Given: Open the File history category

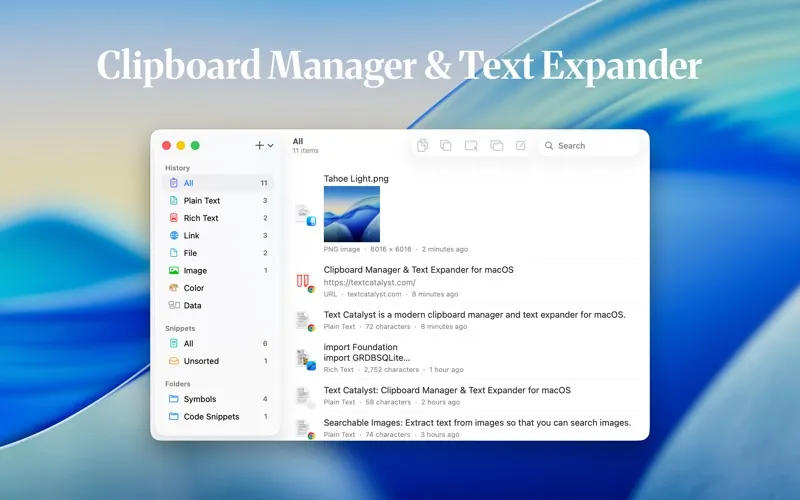Looking at the screenshot, I should [x=218, y=253].
